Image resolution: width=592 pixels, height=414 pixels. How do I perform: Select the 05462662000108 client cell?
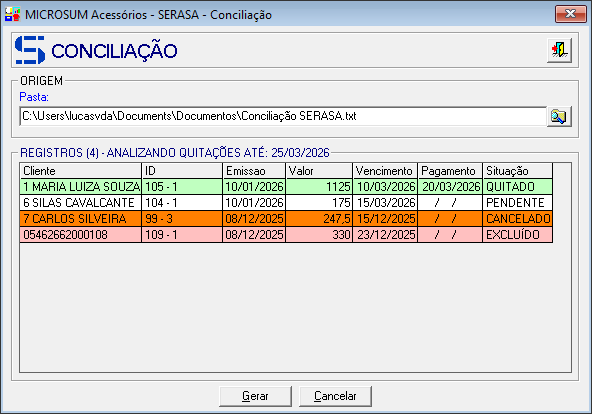coord(80,235)
